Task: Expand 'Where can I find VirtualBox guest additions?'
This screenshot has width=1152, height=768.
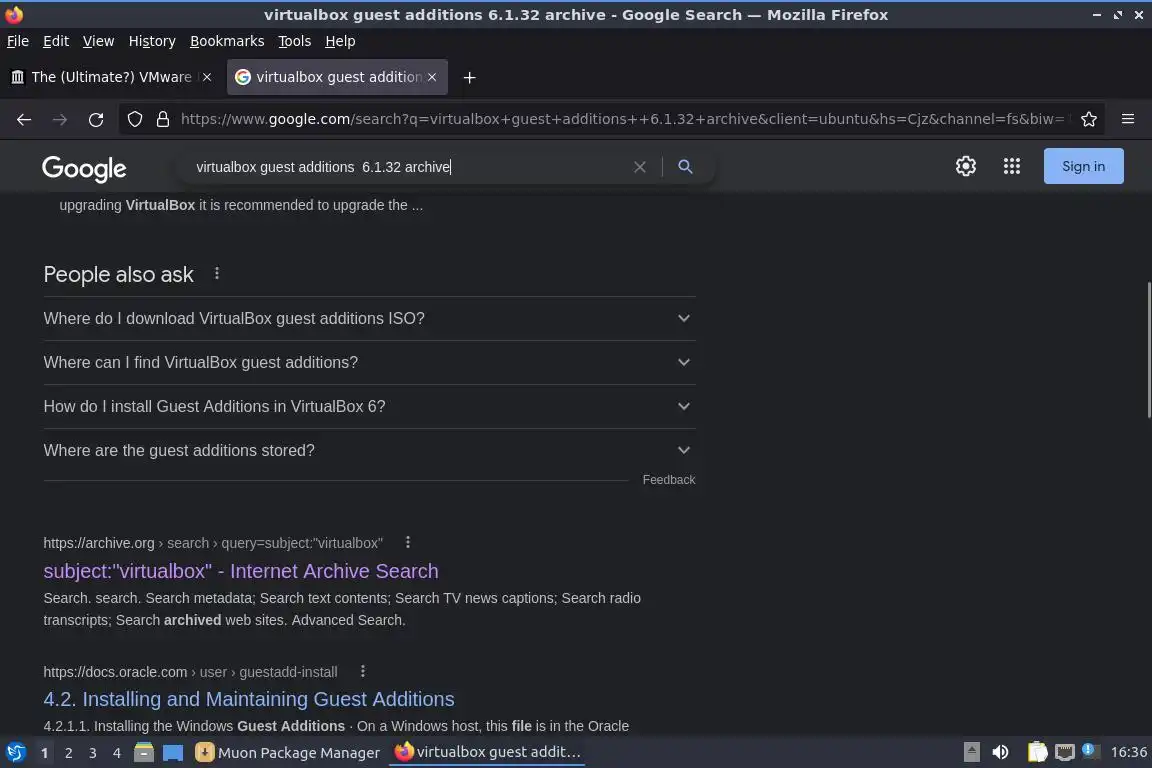Action: pyautogui.click(x=369, y=362)
